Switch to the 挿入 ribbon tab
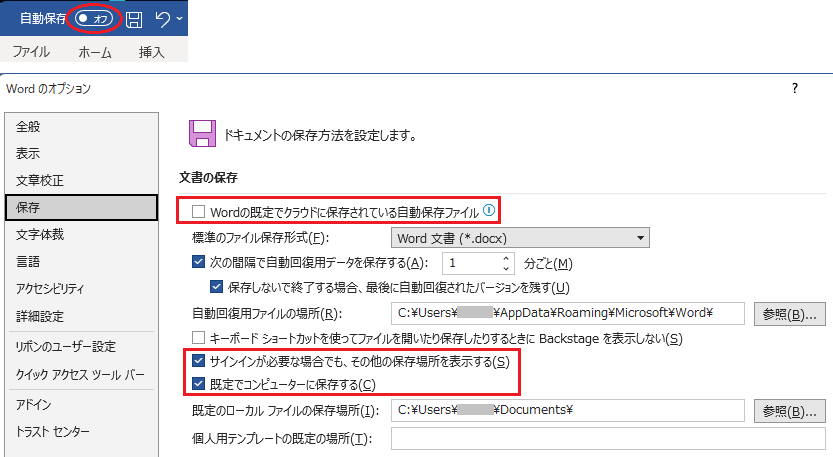Image resolution: width=833 pixels, height=457 pixels. tap(151, 52)
